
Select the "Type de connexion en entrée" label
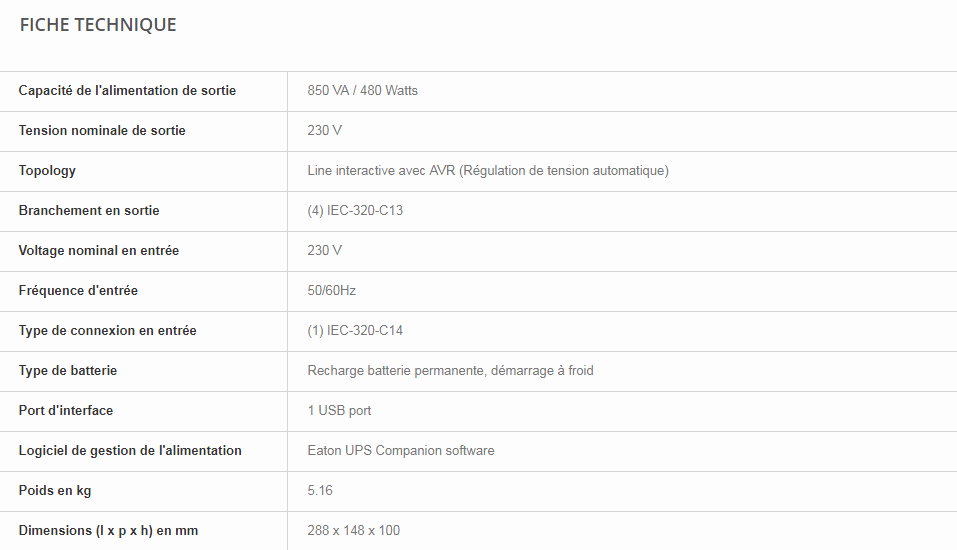pyautogui.click(x=107, y=331)
